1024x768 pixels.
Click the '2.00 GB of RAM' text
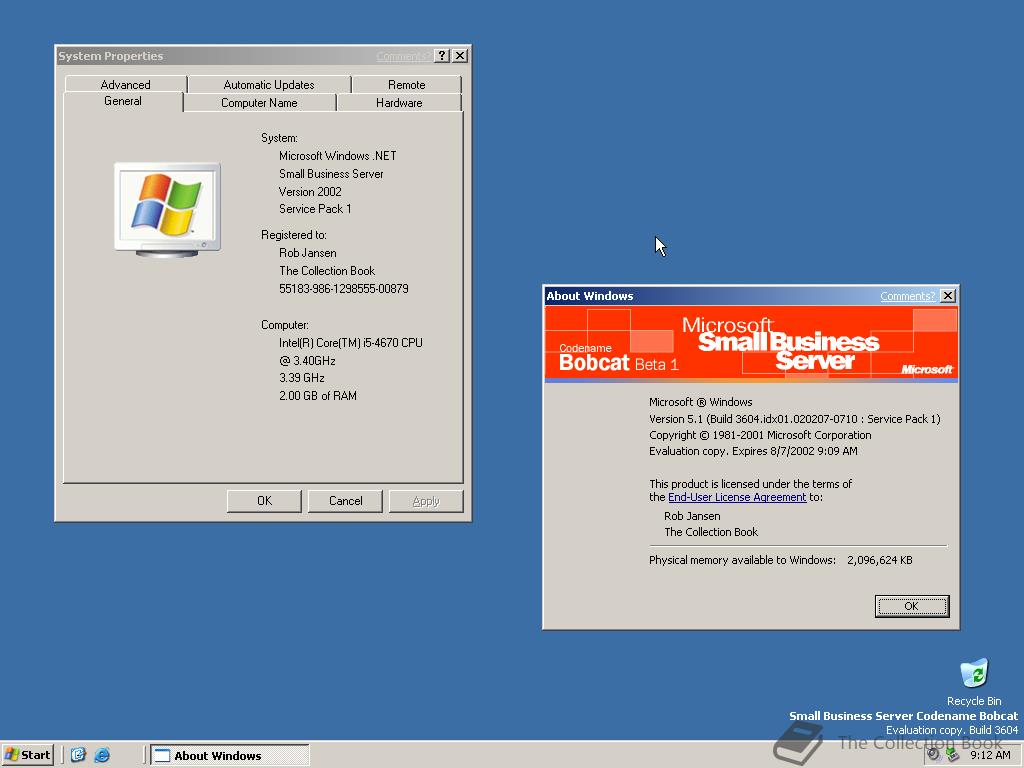click(x=318, y=396)
